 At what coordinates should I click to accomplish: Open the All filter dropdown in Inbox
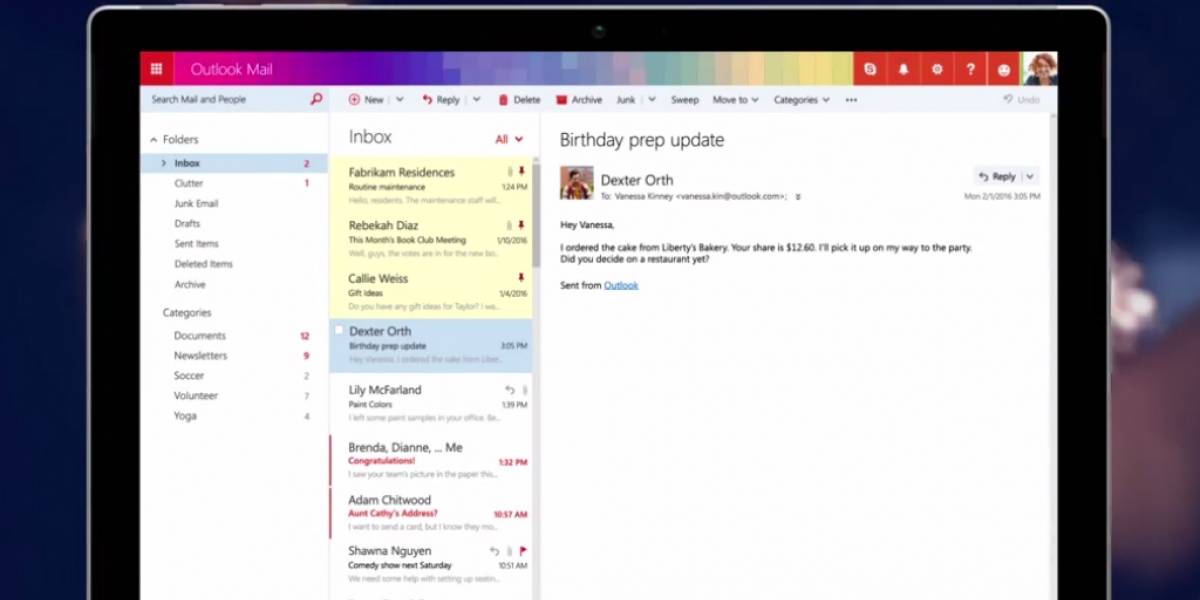coord(509,140)
